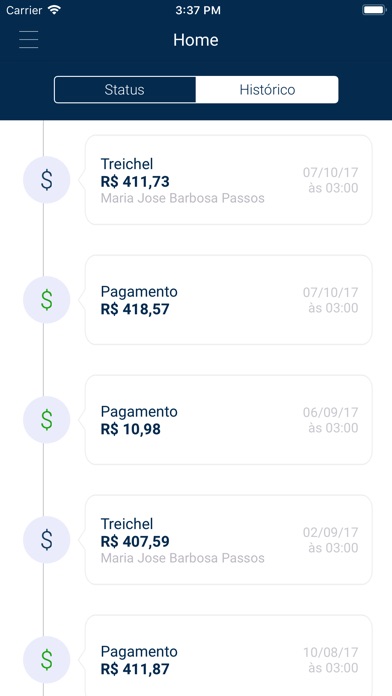Select the Histórico segment

tap(267, 90)
